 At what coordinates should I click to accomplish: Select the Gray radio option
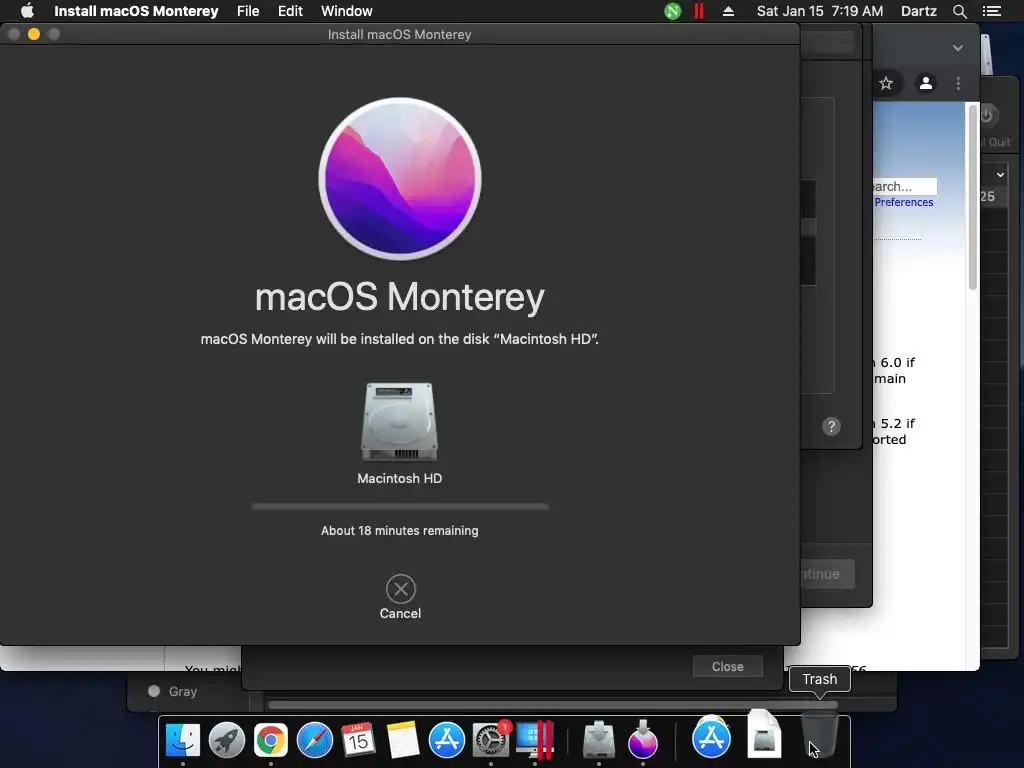pyautogui.click(x=154, y=691)
